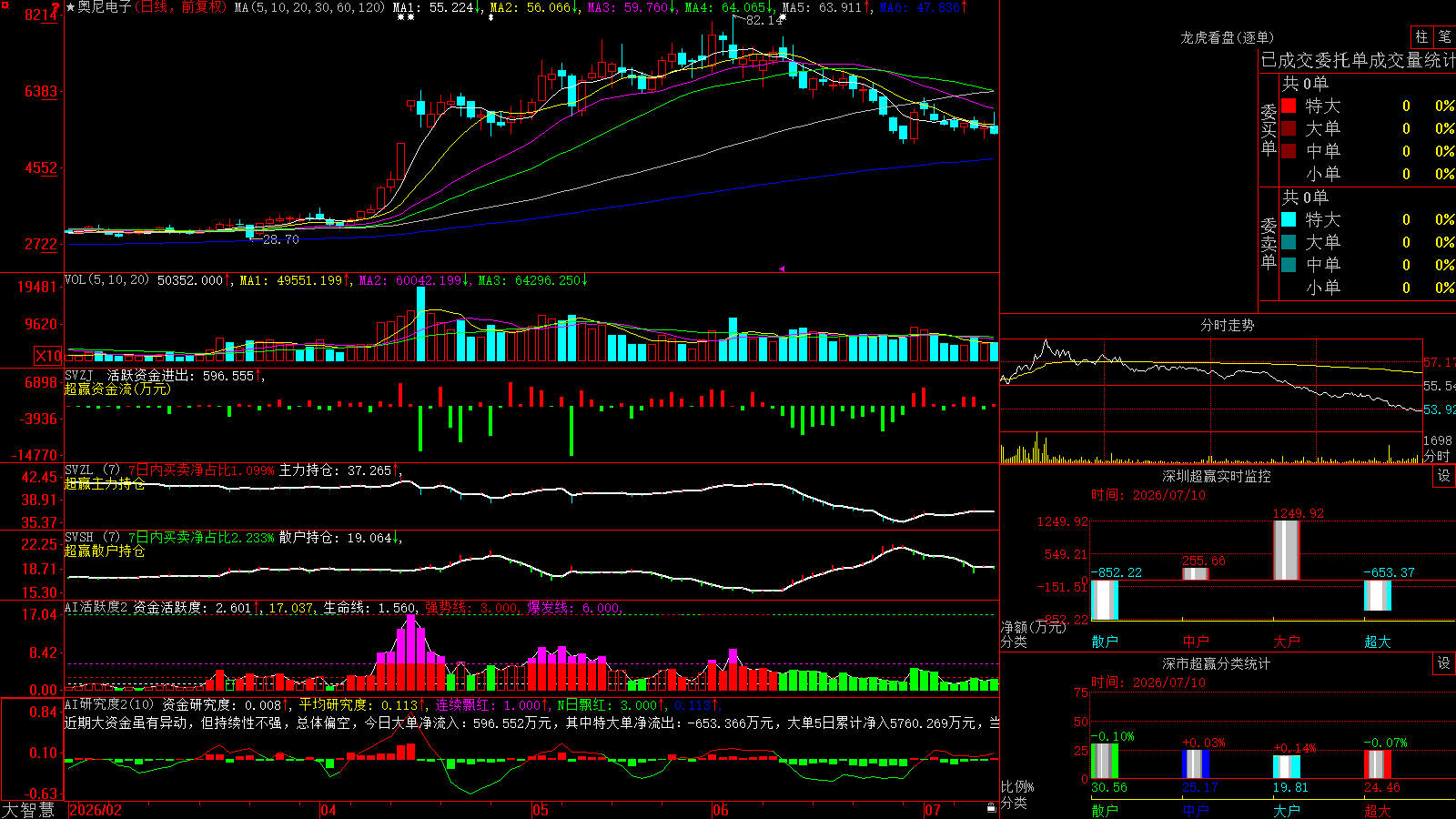Click the 委卖单 section label
Viewport: 1456px width, 819px height.
[x=1269, y=243]
